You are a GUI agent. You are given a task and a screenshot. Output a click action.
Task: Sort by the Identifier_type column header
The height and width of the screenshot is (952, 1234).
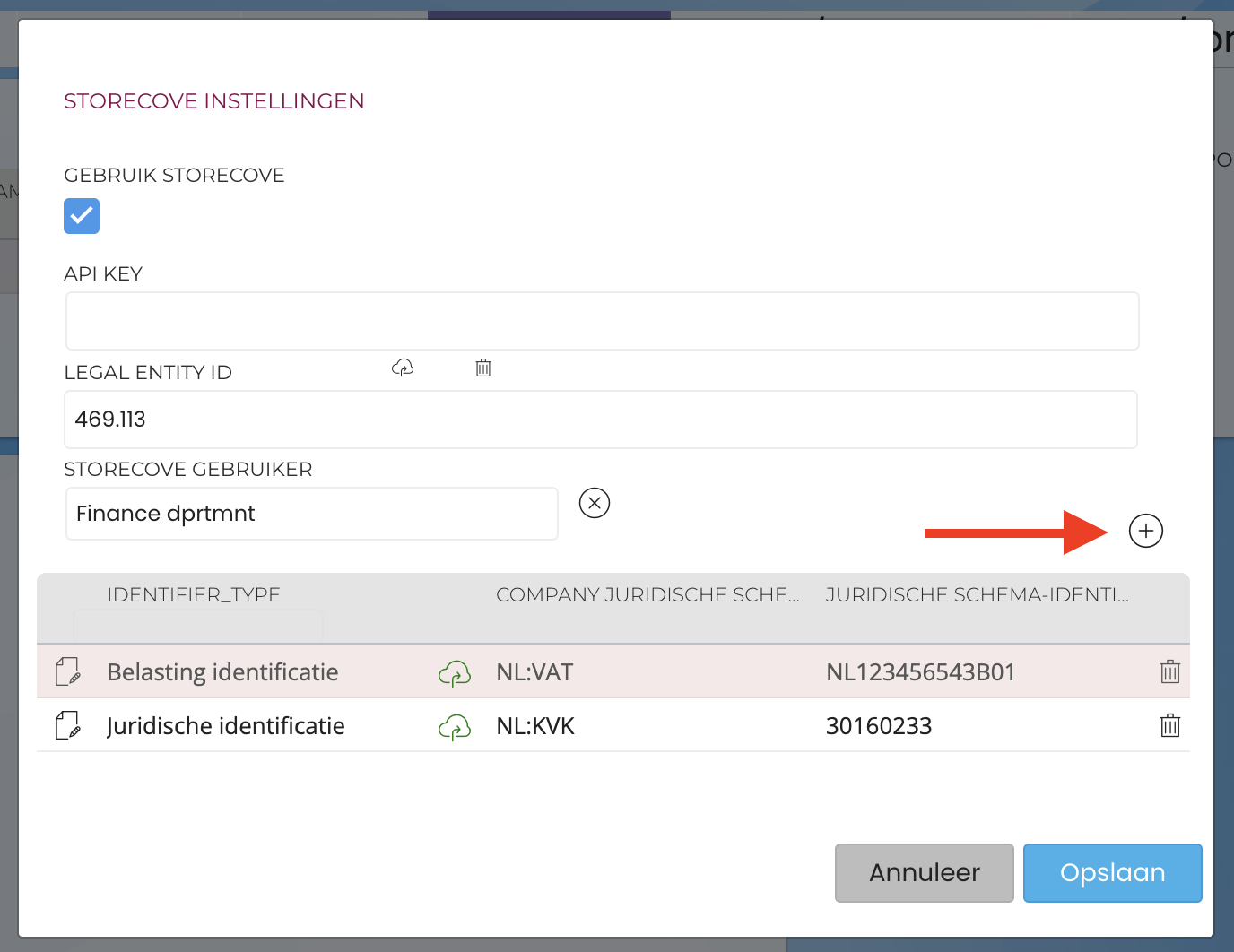point(194,595)
